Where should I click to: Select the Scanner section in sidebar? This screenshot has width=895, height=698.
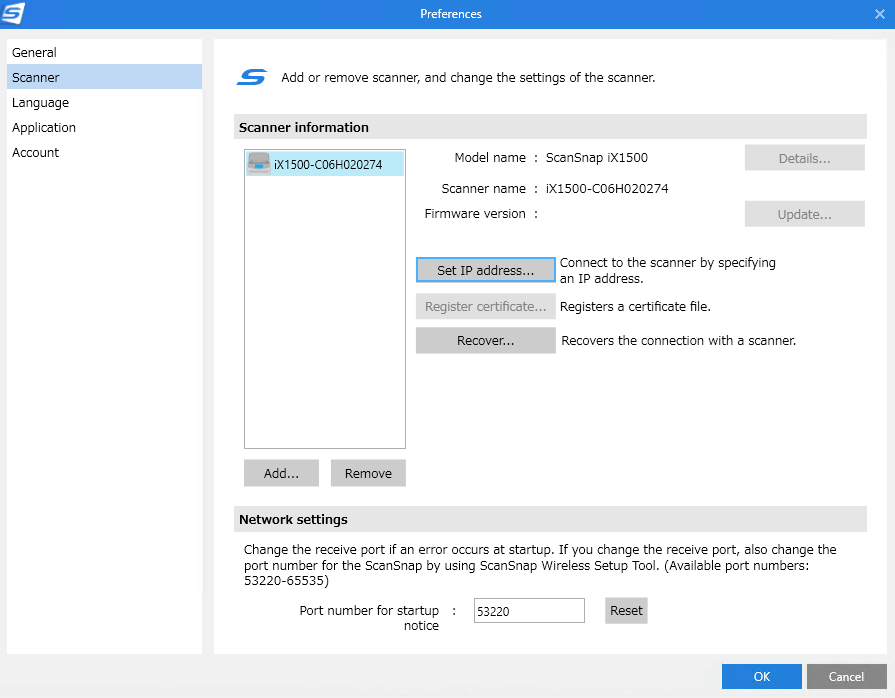(36, 77)
